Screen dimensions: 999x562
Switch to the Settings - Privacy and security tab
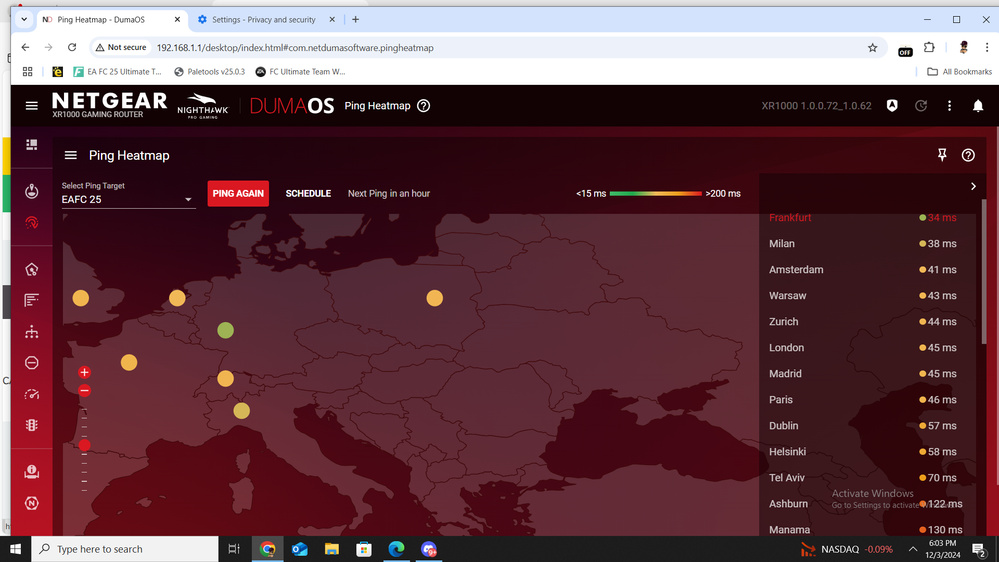click(264, 20)
